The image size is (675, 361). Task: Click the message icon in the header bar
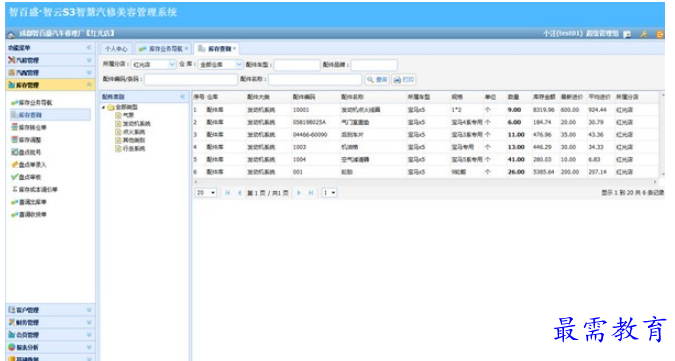point(627,34)
